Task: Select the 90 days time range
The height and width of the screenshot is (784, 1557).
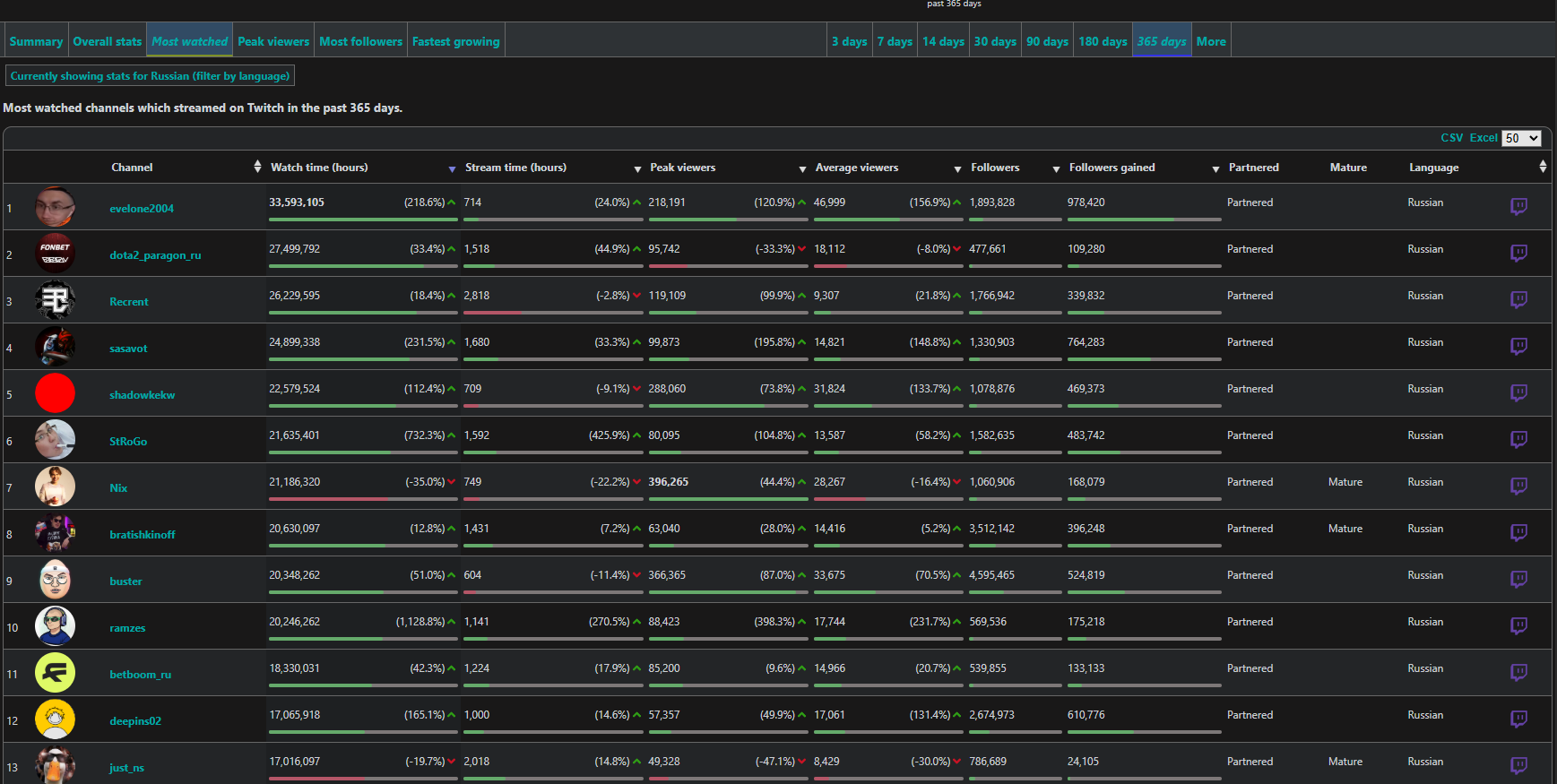Action: 1047,41
